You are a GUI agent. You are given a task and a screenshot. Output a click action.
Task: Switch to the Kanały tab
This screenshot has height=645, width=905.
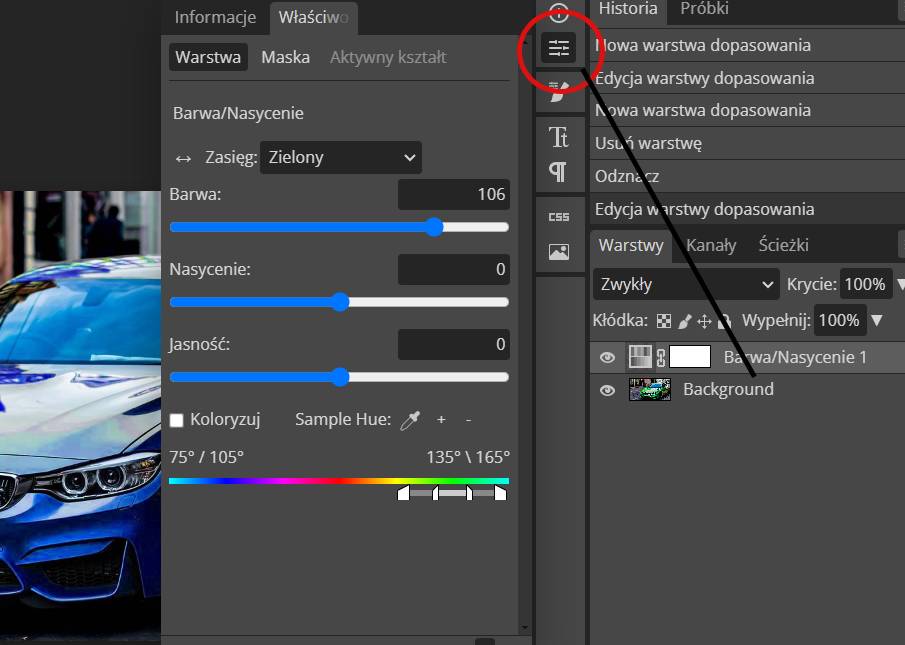tap(711, 245)
